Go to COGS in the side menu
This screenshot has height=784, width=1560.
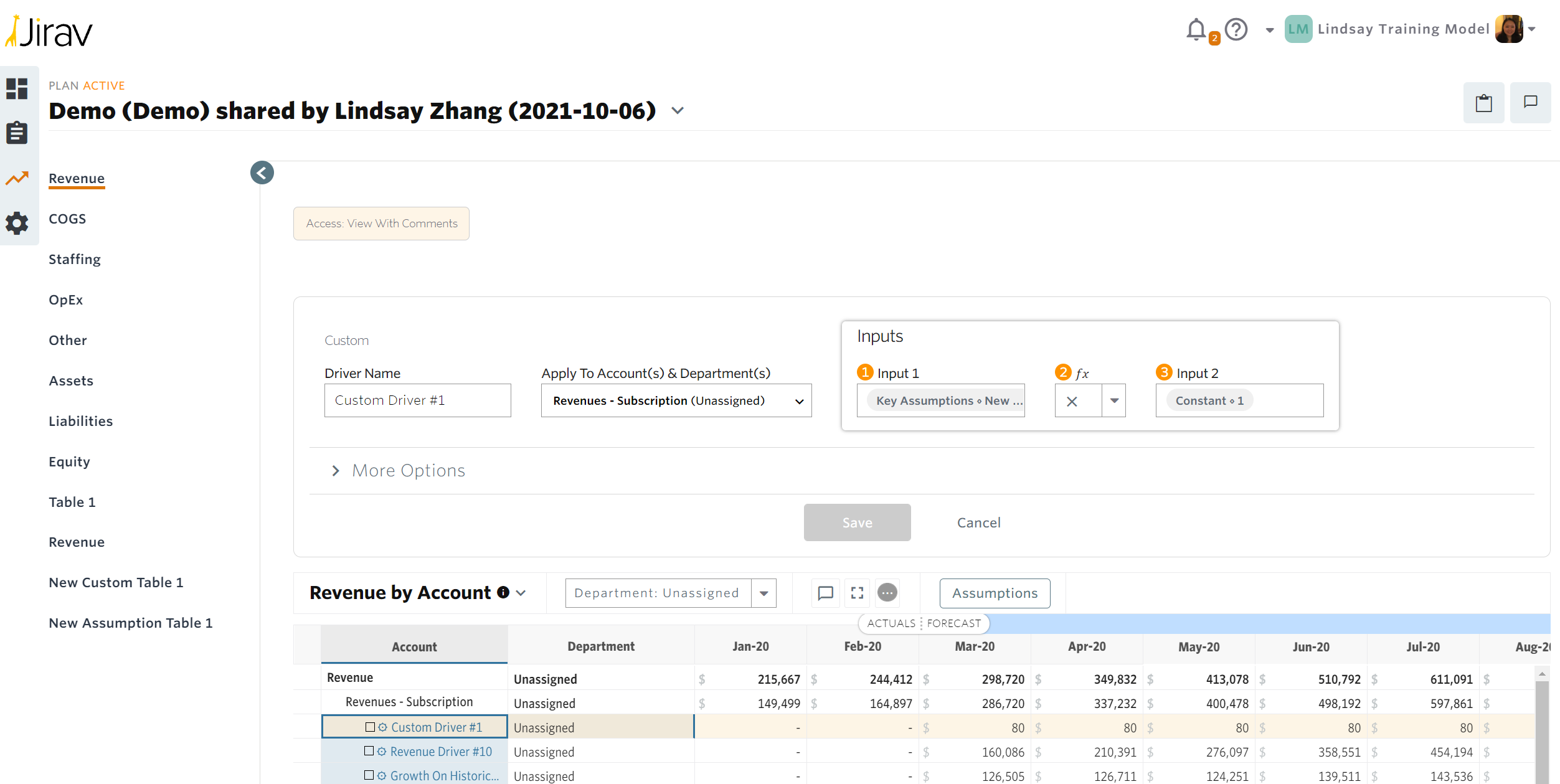click(67, 219)
